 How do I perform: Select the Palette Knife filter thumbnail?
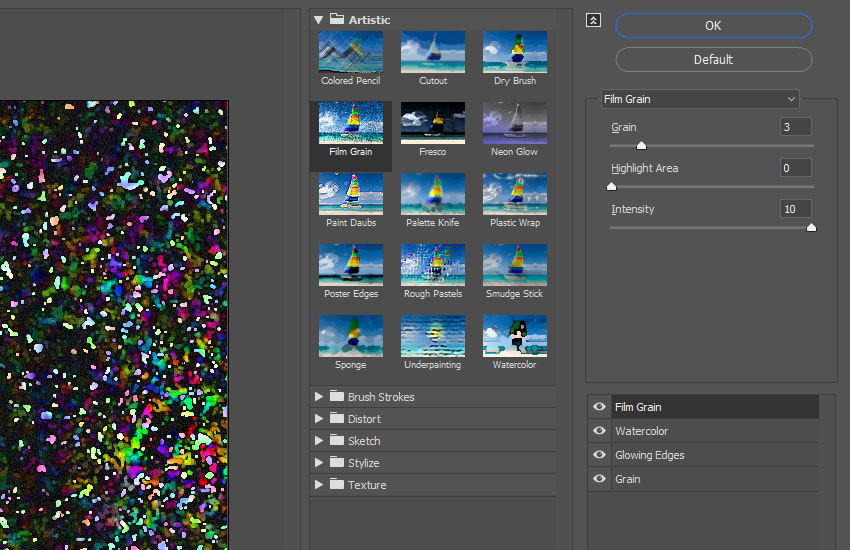(433, 194)
